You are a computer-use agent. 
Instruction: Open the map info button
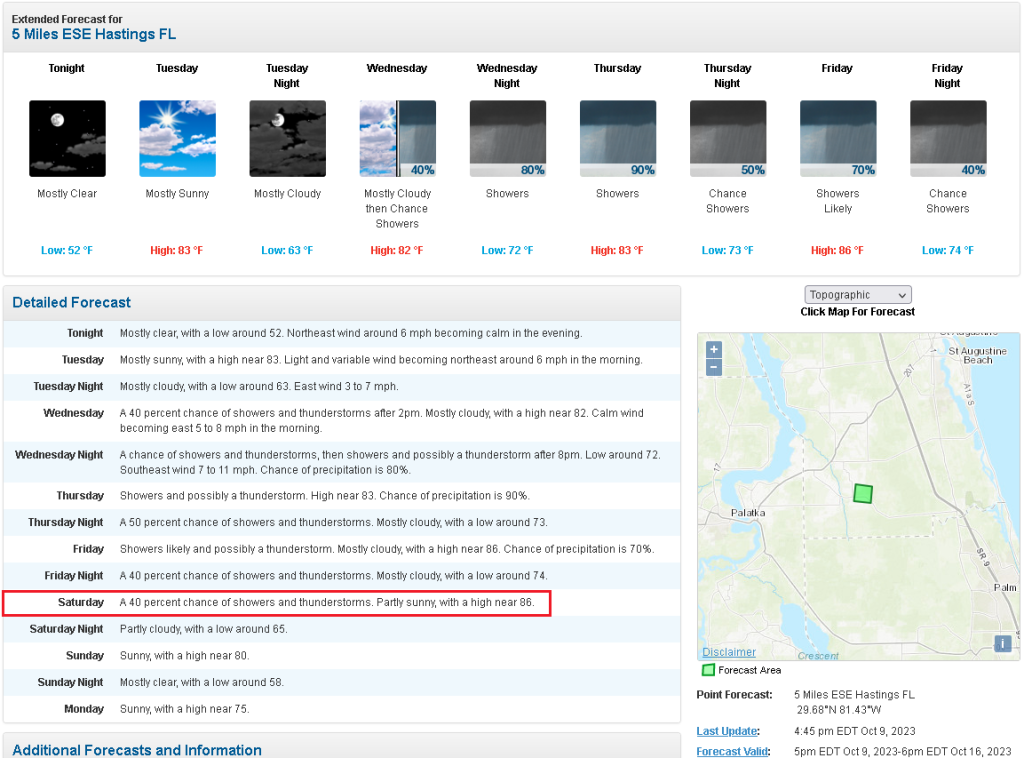(1002, 643)
